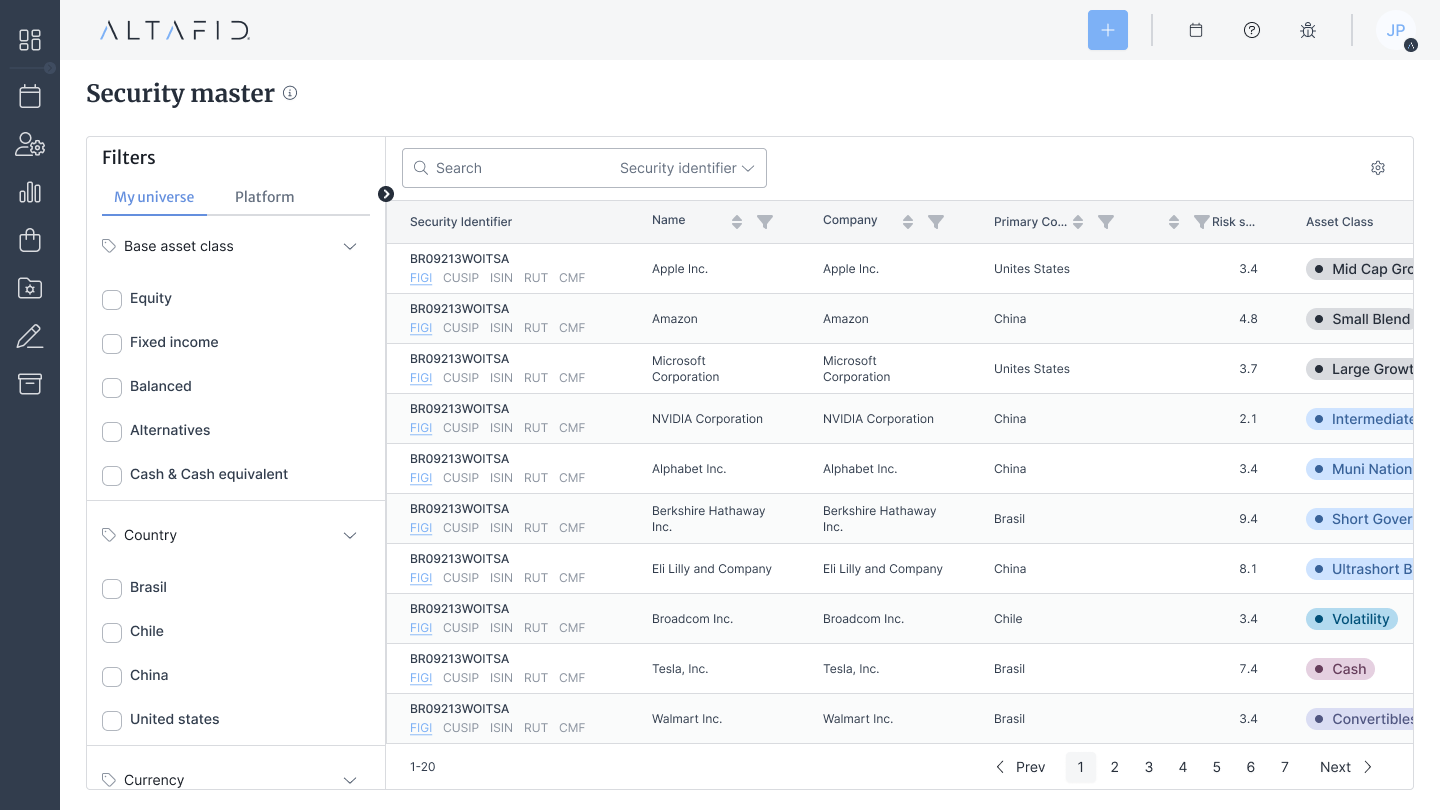This screenshot has width=1440, height=810.
Task: Tick the Chile country checkbox
Action: coord(112,632)
